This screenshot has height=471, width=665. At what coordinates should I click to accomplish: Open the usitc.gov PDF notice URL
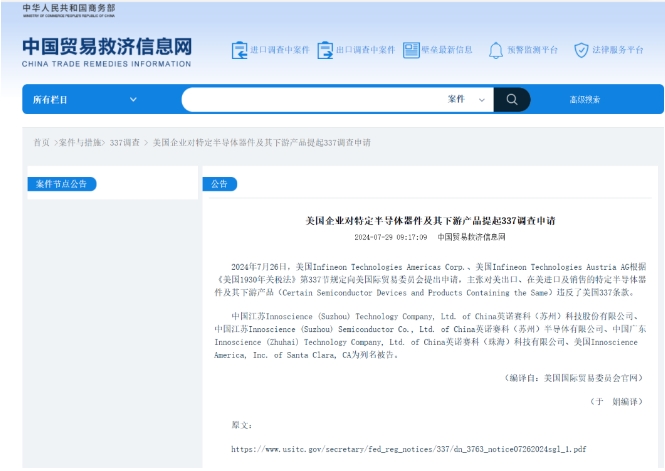(x=409, y=449)
